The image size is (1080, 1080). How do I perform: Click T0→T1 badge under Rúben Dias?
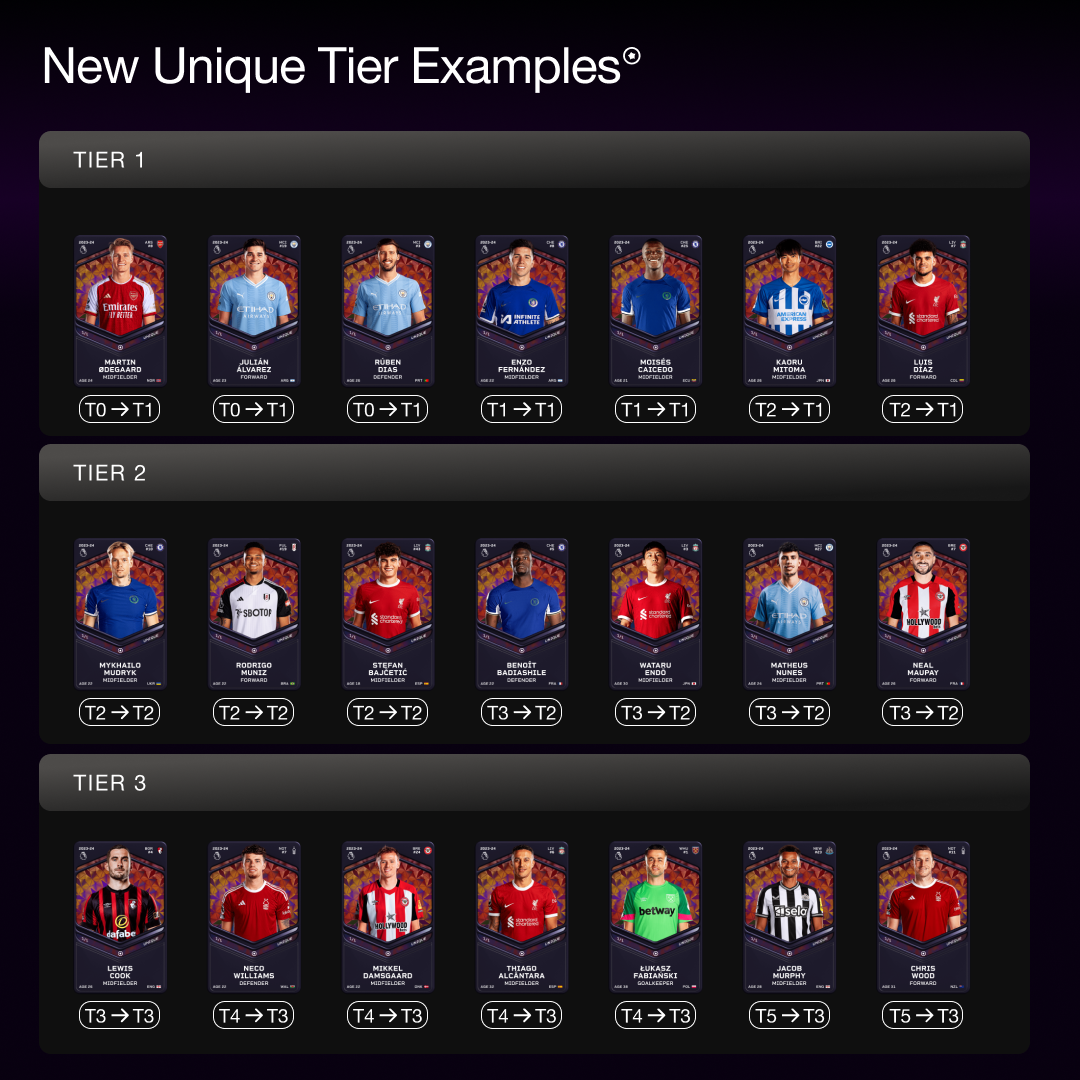tap(388, 409)
